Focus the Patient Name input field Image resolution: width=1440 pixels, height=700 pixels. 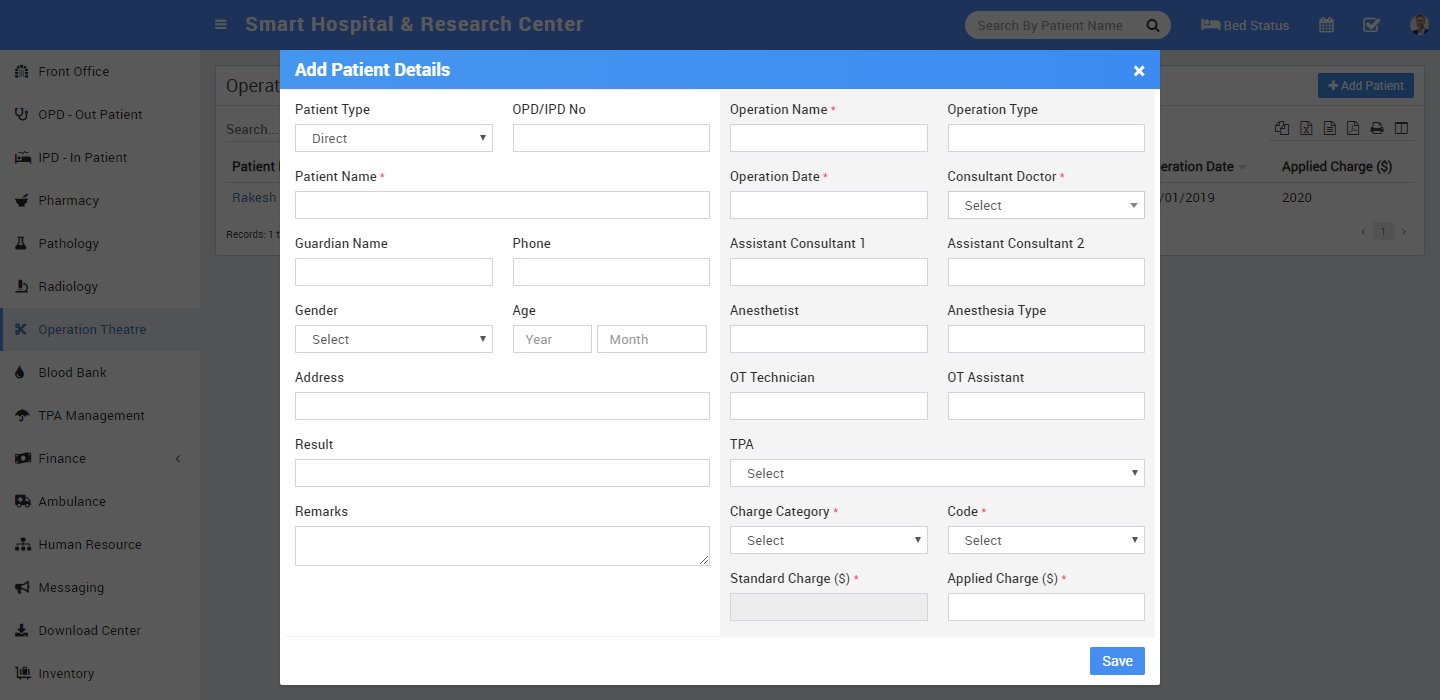tap(502, 205)
